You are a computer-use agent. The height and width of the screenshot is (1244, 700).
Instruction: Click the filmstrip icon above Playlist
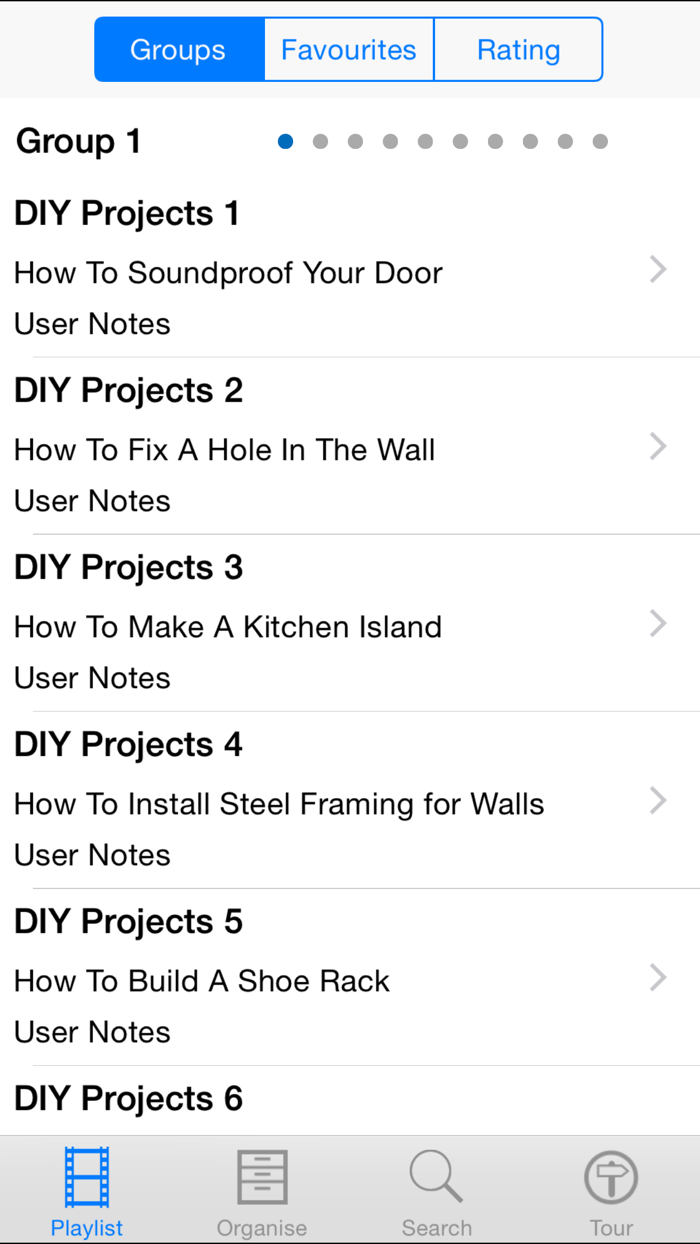[x=86, y=1176]
